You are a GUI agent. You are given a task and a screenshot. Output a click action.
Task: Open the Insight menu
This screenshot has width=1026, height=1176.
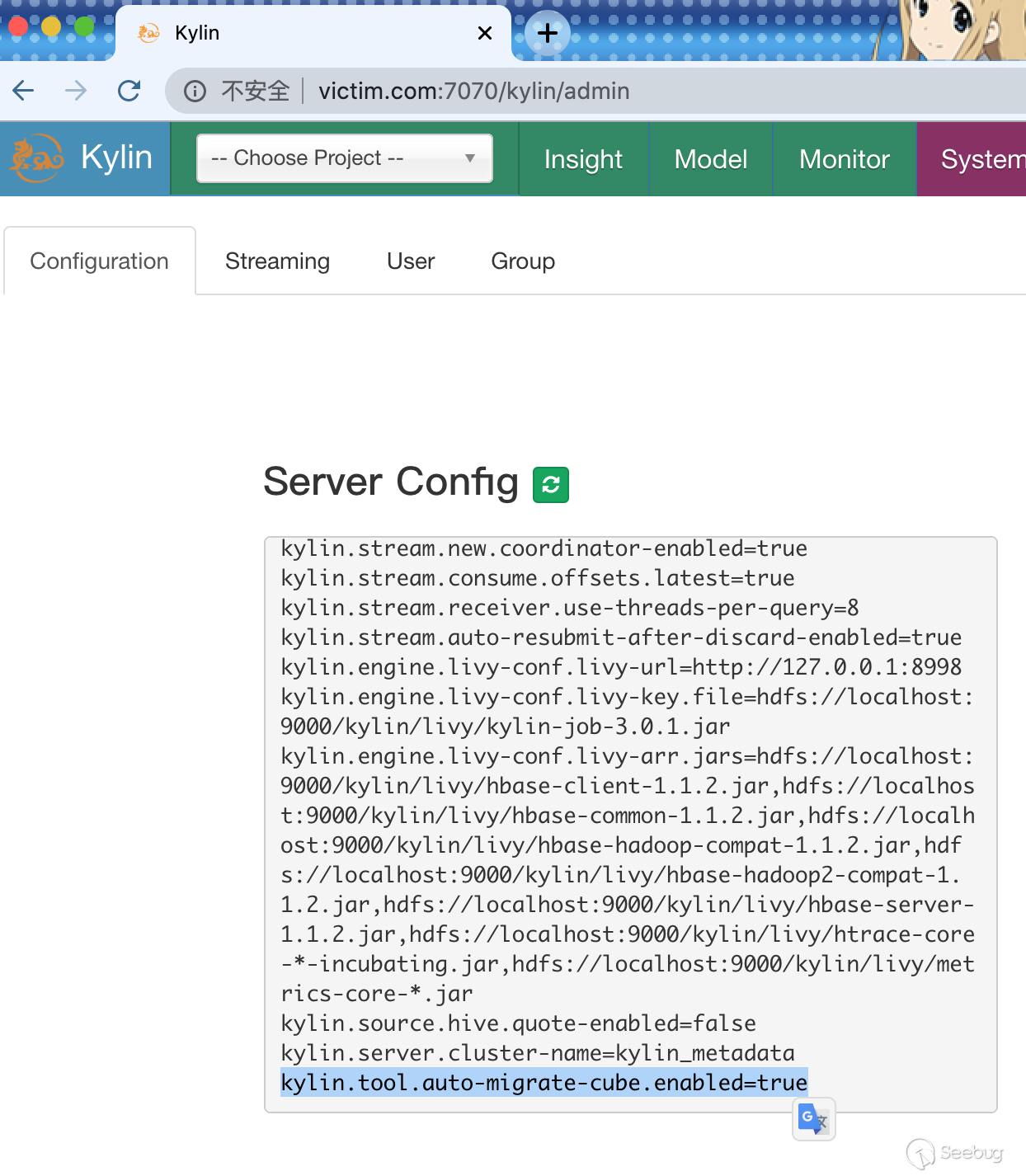tap(583, 159)
